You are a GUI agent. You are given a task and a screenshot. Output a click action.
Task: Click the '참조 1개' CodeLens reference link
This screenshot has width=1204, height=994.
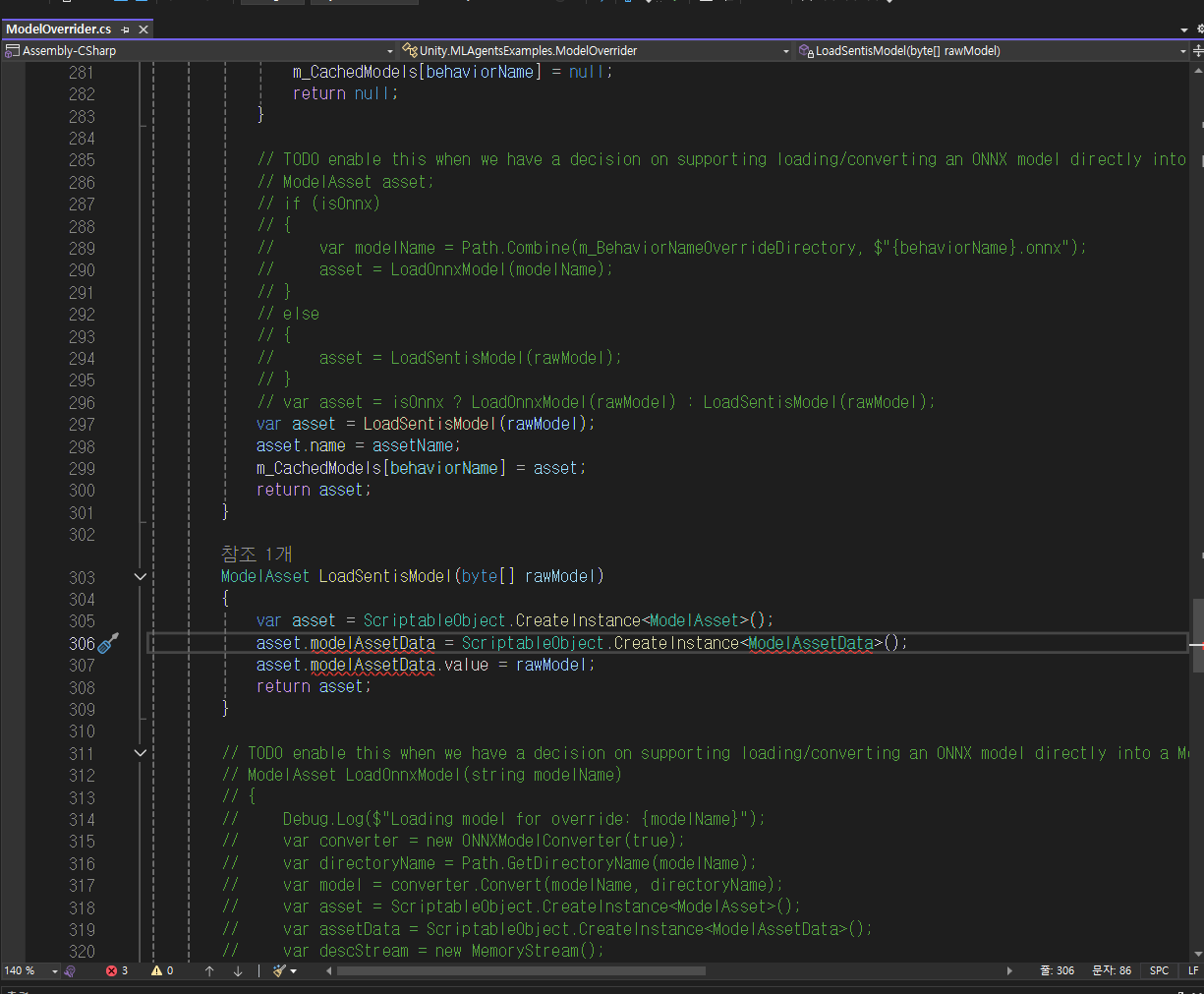(x=256, y=555)
